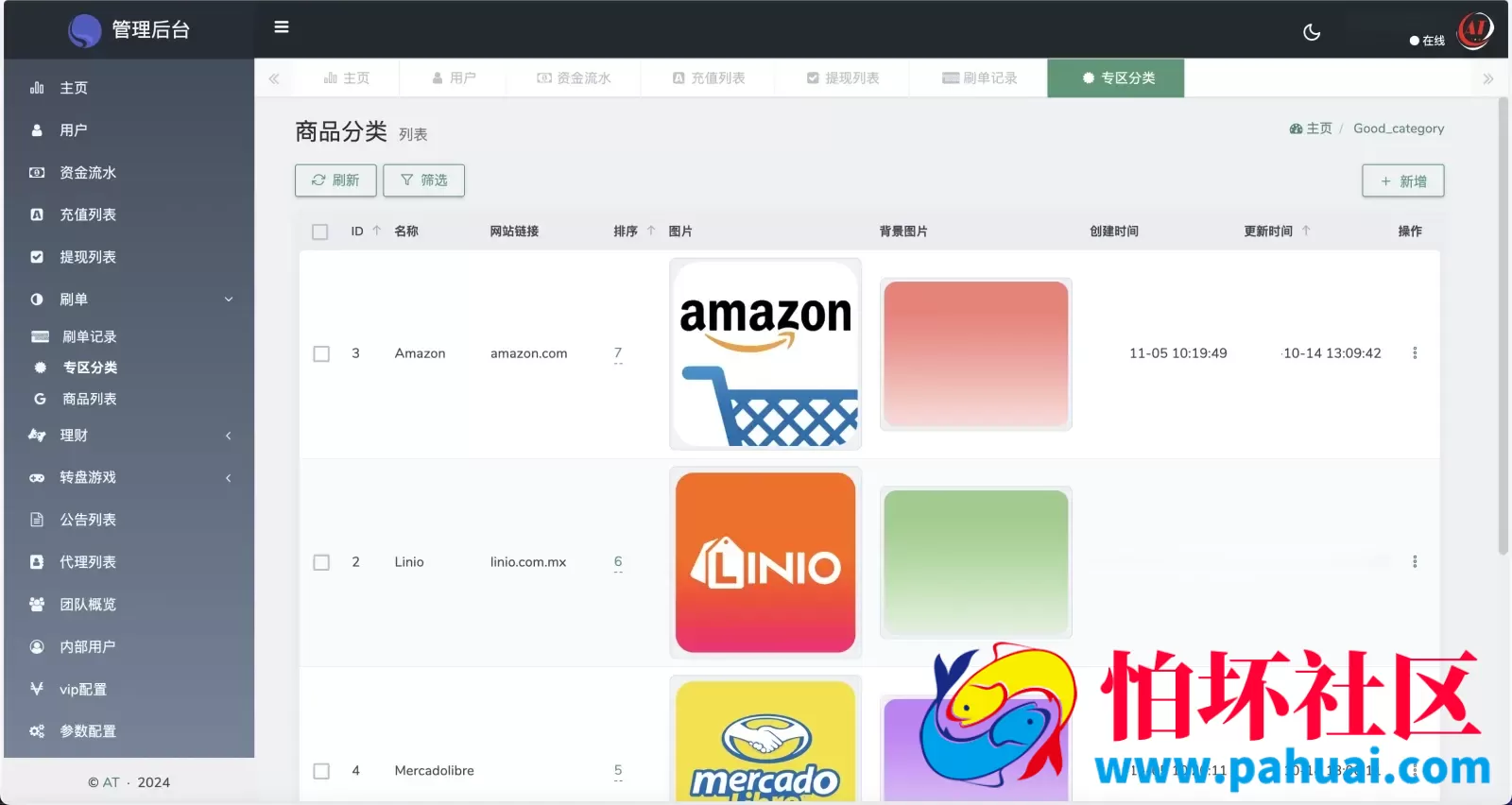Switch to the 主页 tab
This screenshot has height=805, width=1512.
347,78
